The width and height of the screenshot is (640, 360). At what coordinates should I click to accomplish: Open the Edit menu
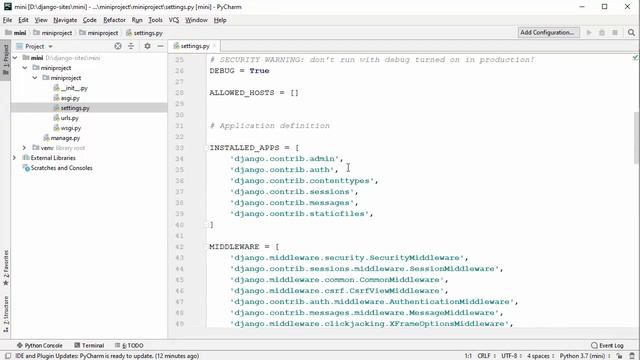tap(23, 20)
